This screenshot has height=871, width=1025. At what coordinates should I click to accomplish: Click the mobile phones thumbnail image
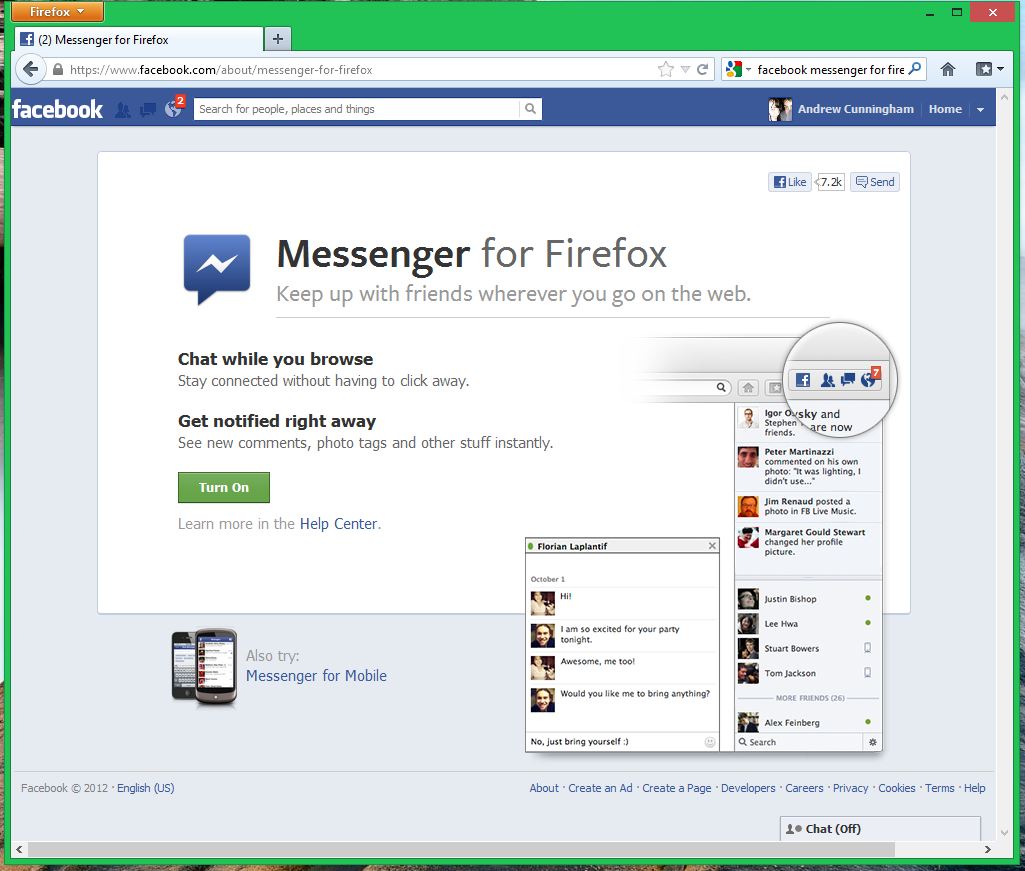(205, 667)
